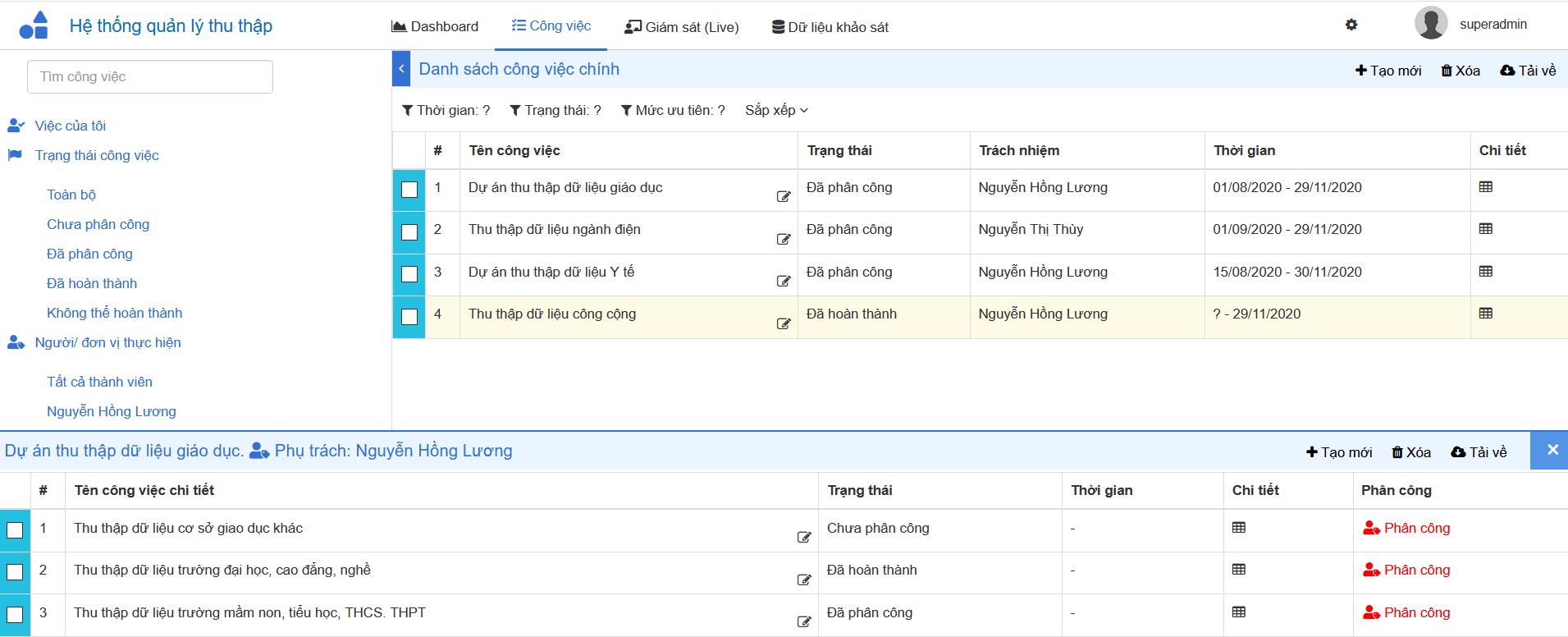
Task: Collapse sidebar using the left chevron button
Action: [x=401, y=69]
